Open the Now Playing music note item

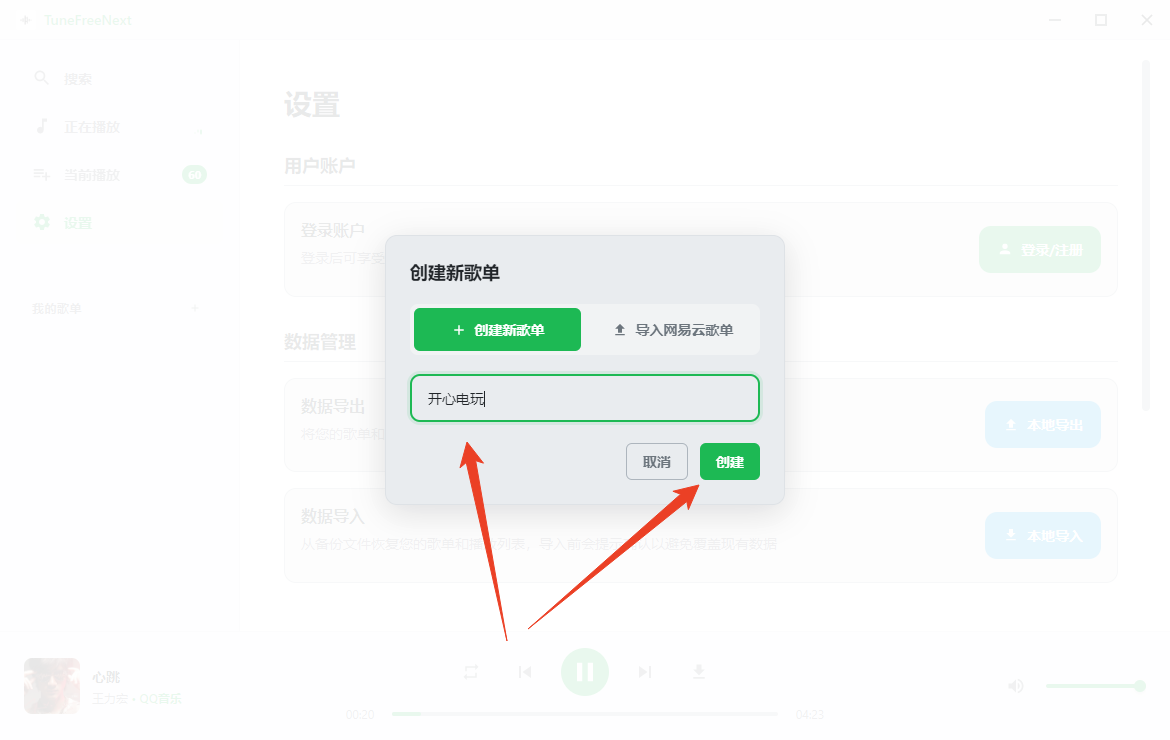[x=42, y=126]
